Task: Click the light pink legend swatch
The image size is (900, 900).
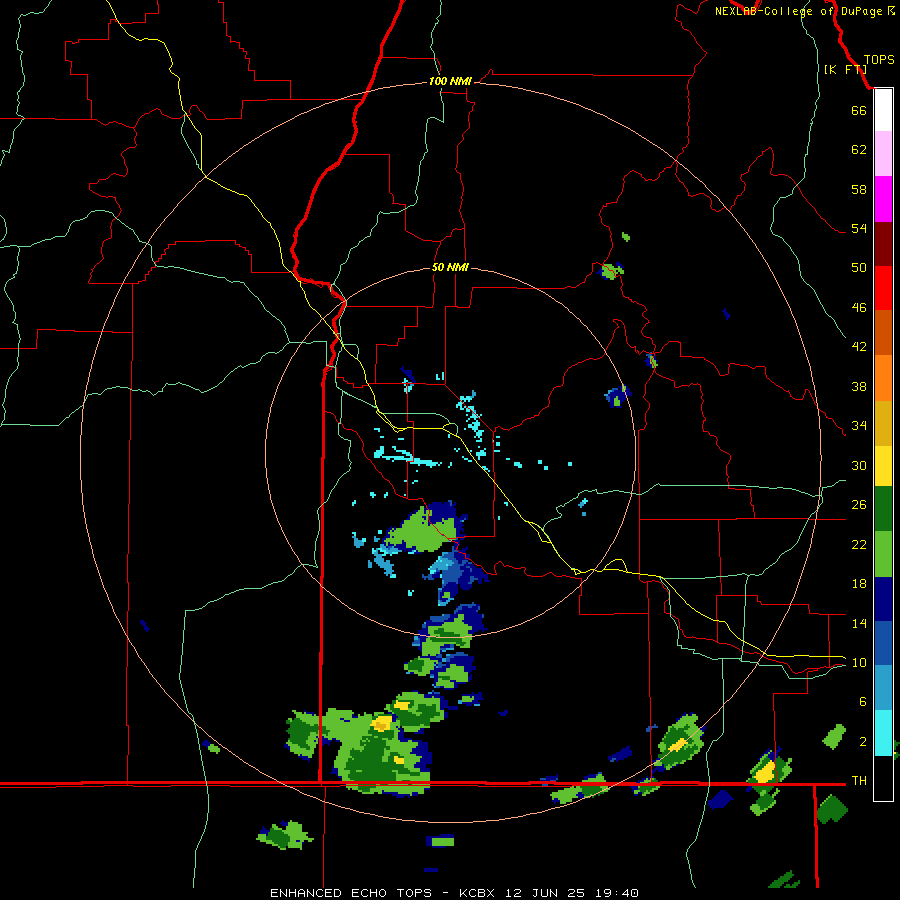Action: (x=883, y=153)
